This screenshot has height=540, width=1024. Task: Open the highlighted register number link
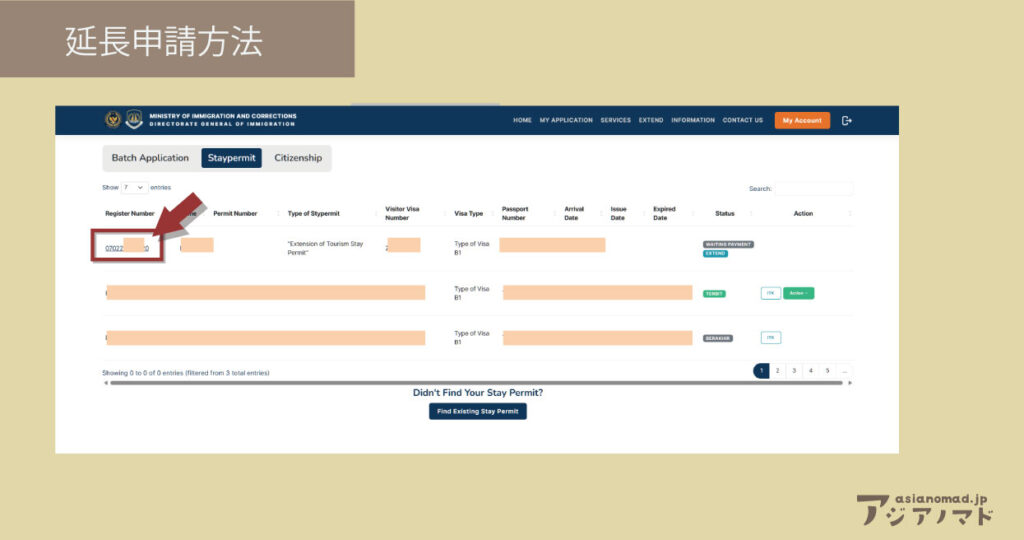click(x=127, y=248)
